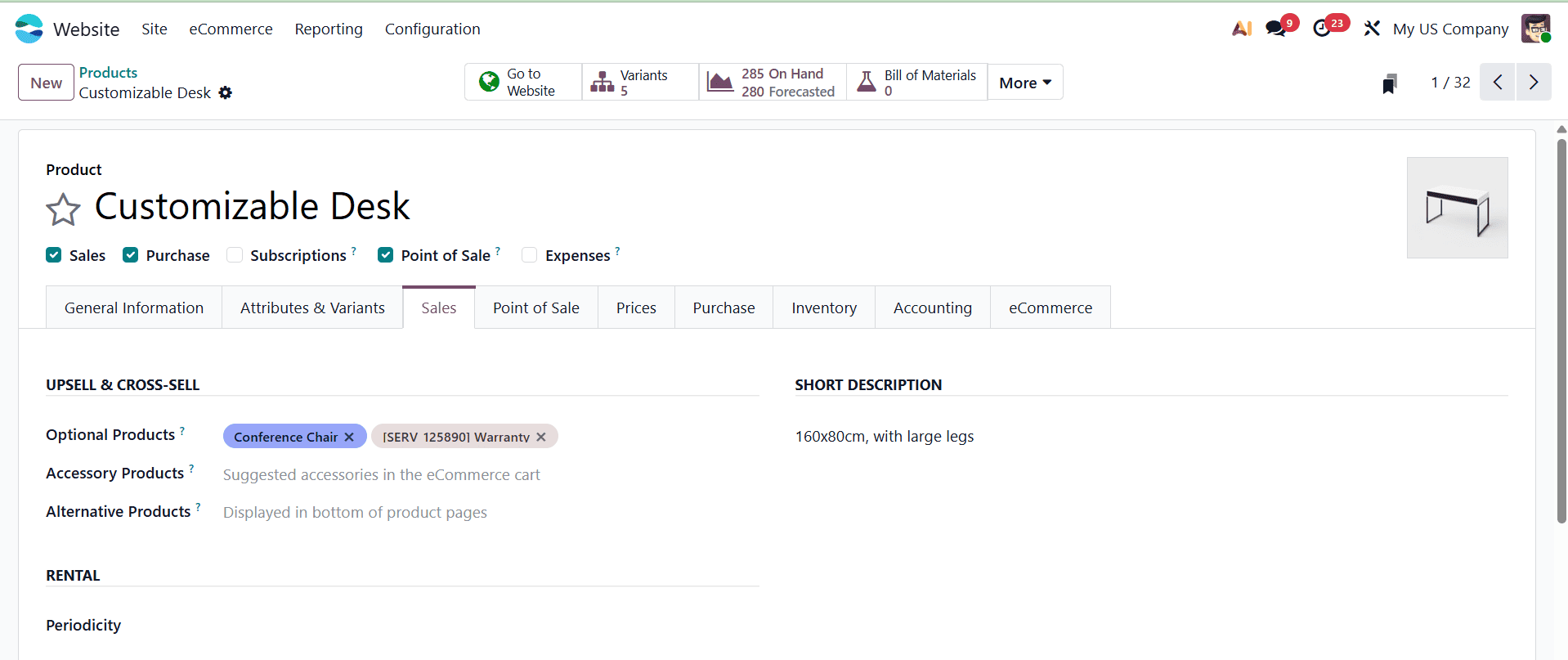Switch to Attributes & Variants tab
1568x660 pixels.
312,308
